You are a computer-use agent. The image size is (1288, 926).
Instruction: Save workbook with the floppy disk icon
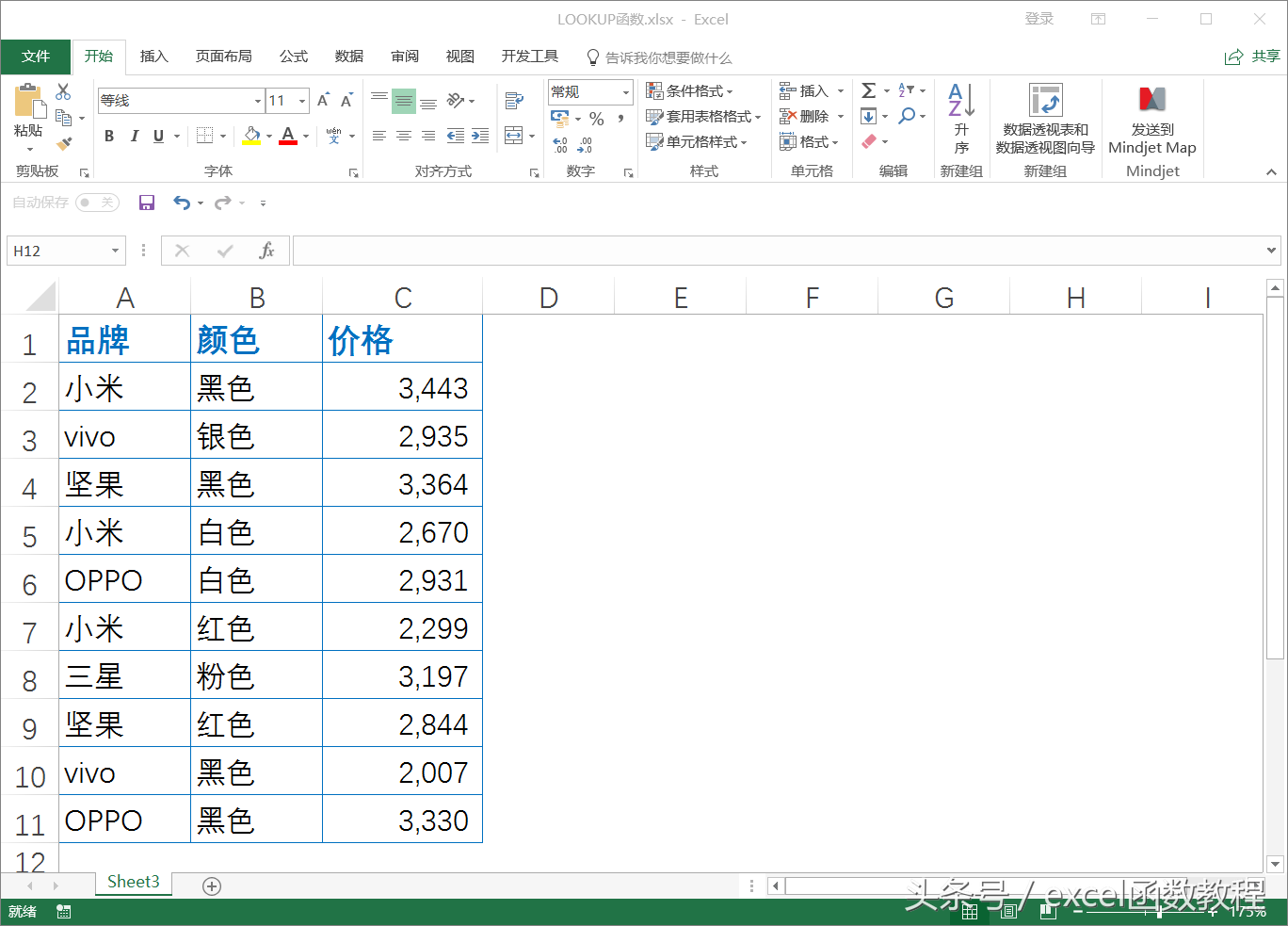[x=147, y=203]
